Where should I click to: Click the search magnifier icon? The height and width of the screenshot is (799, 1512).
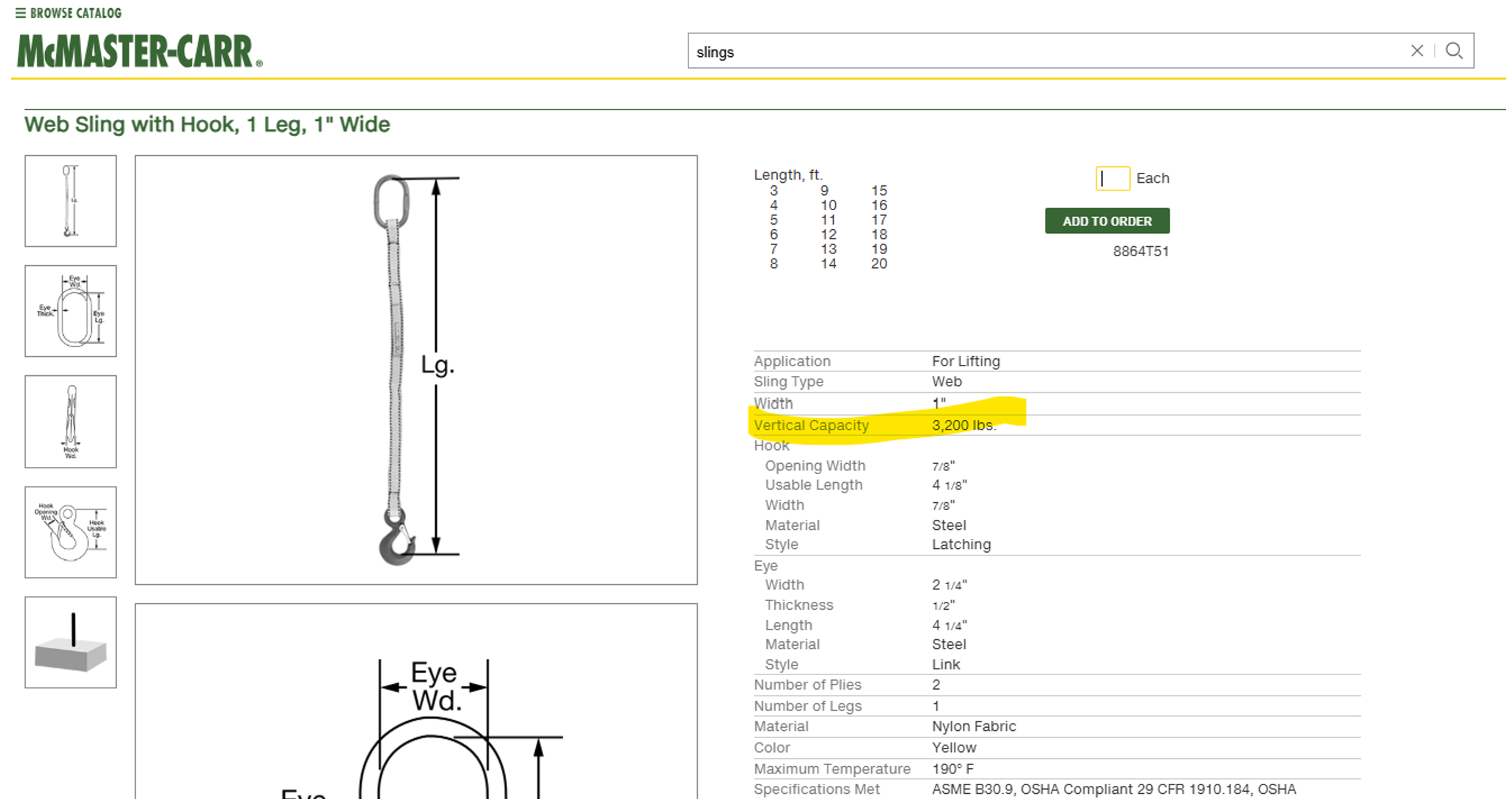point(1454,50)
